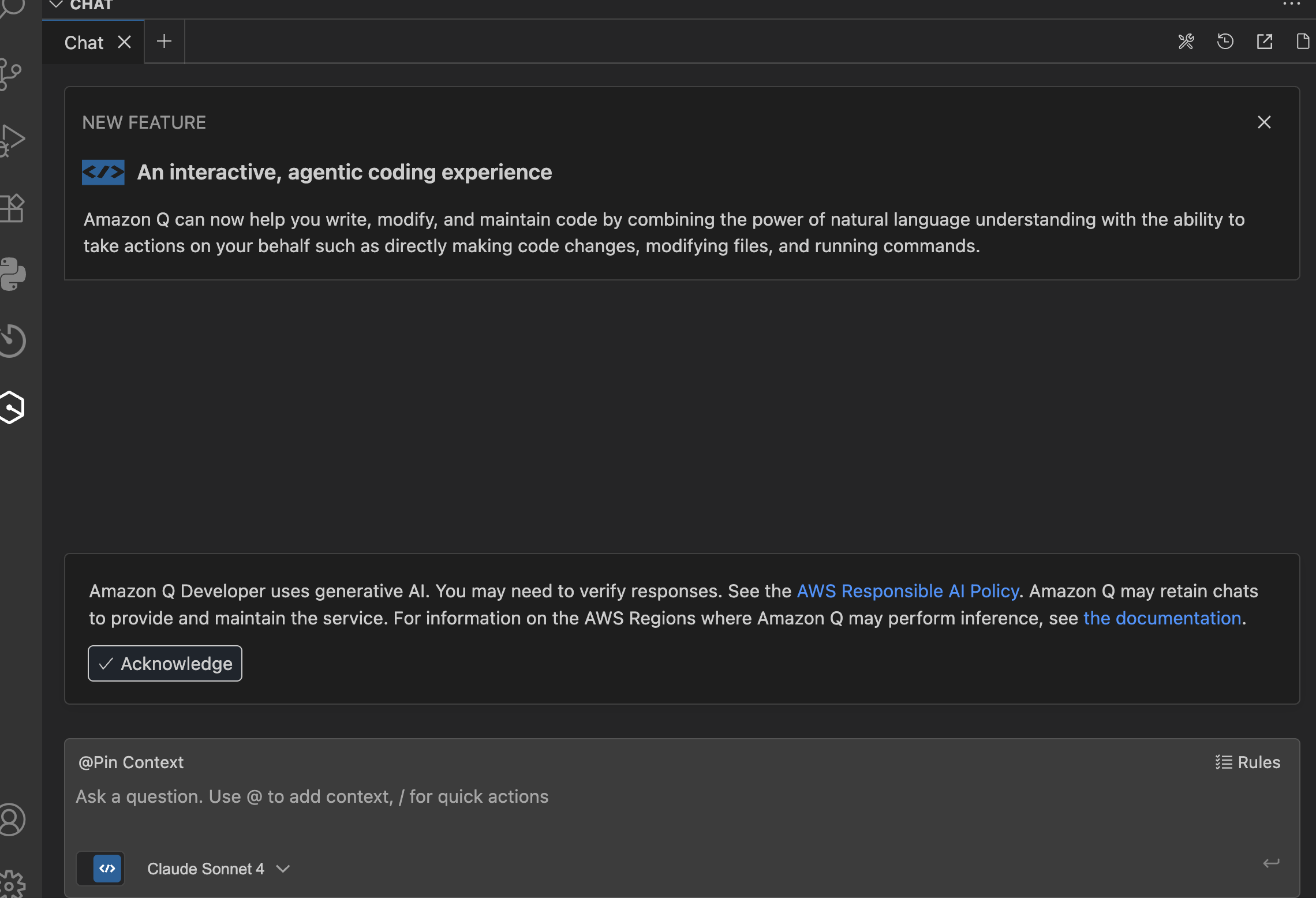Export chat with the pop-out arrow icon
The width and height of the screenshot is (1316, 898).
click(1265, 42)
